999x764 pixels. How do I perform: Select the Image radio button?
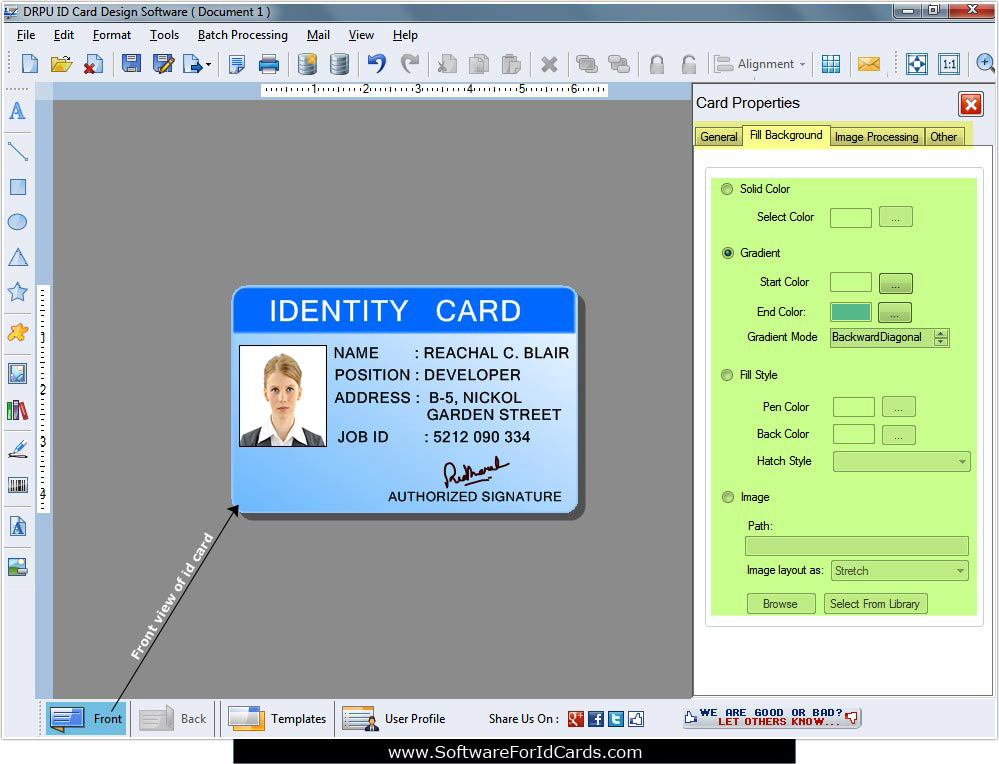pyautogui.click(x=728, y=497)
